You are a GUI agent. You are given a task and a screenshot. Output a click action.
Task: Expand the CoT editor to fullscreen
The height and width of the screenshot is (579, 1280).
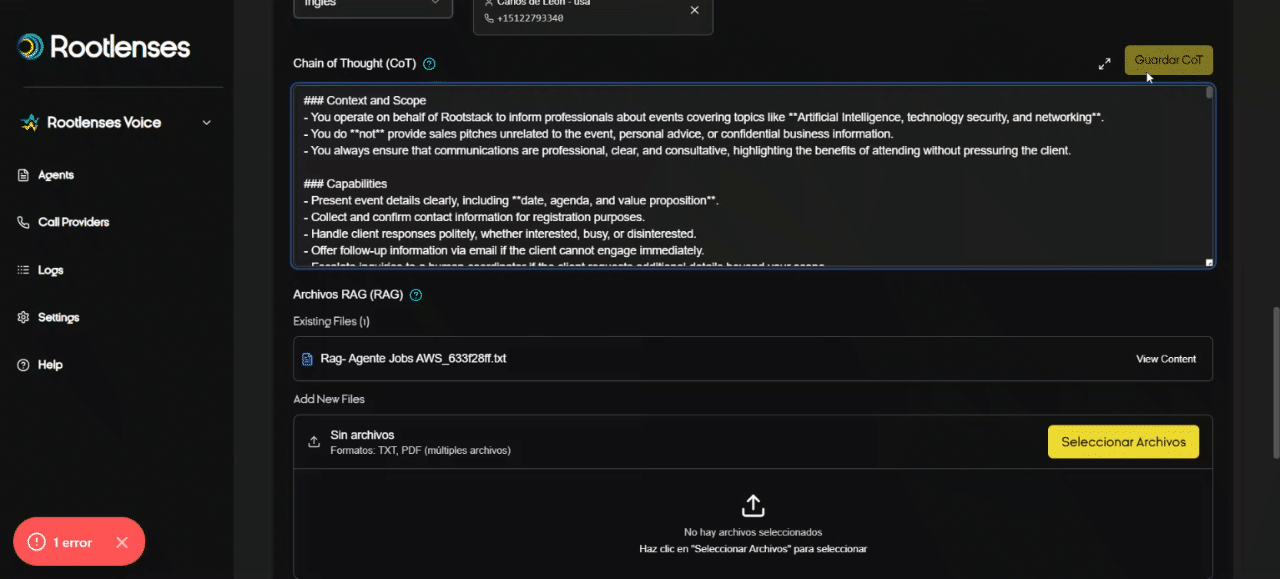click(1104, 64)
